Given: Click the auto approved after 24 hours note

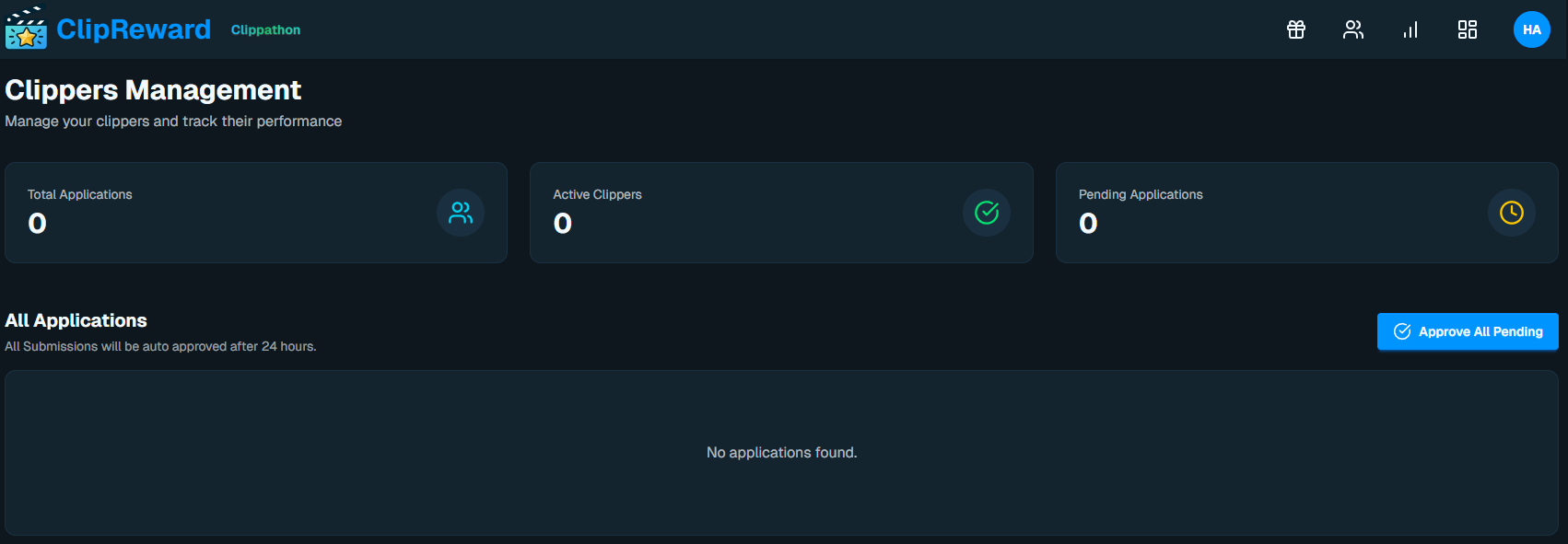Looking at the screenshot, I should point(160,347).
